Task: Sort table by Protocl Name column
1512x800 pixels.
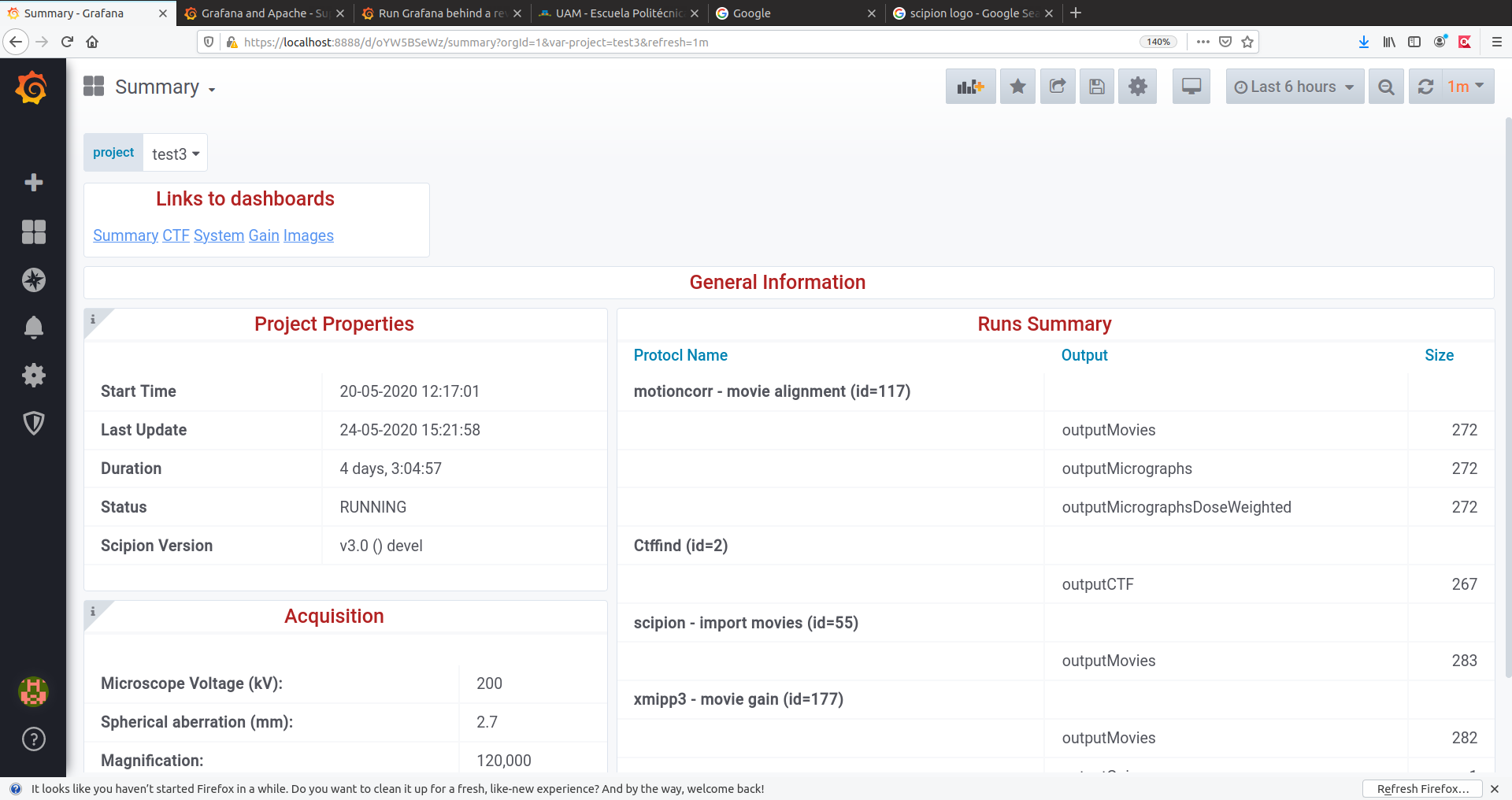Action: pyautogui.click(x=680, y=355)
